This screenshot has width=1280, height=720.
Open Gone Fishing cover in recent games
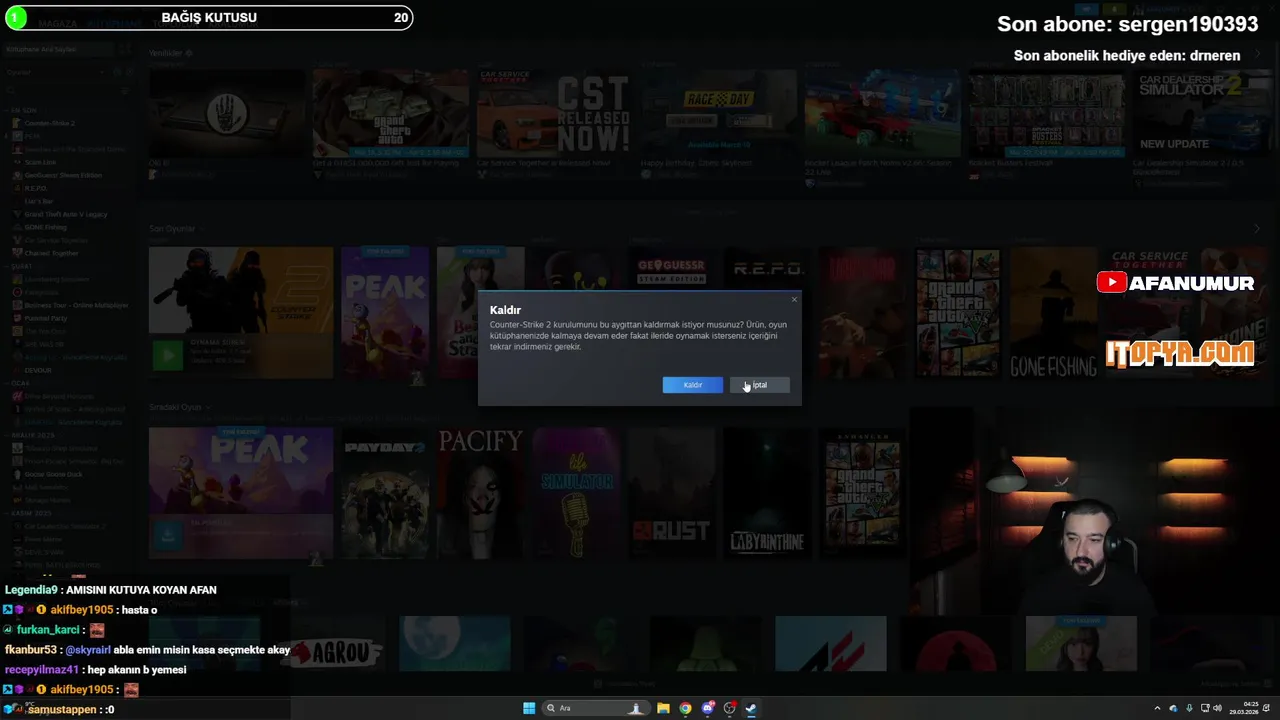1054,312
